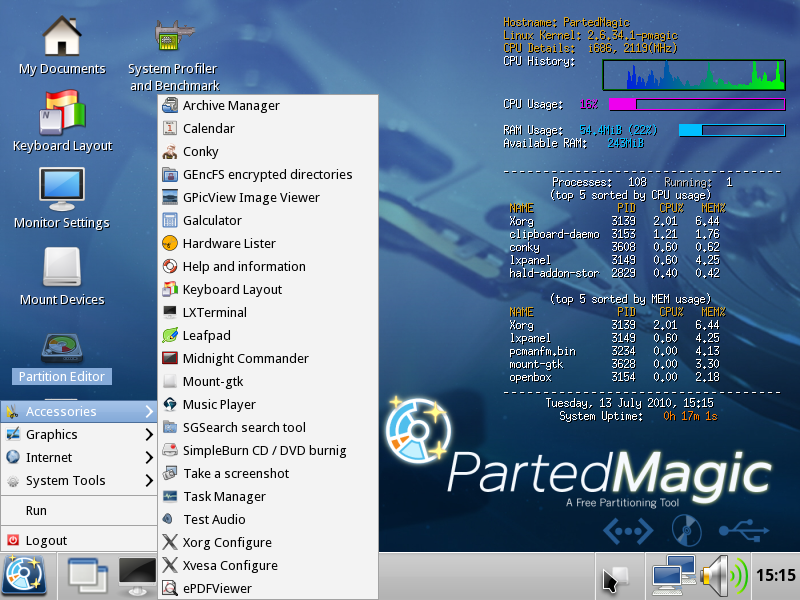
Task: Click Run in the start menu
Action: click(x=36, y=510)
